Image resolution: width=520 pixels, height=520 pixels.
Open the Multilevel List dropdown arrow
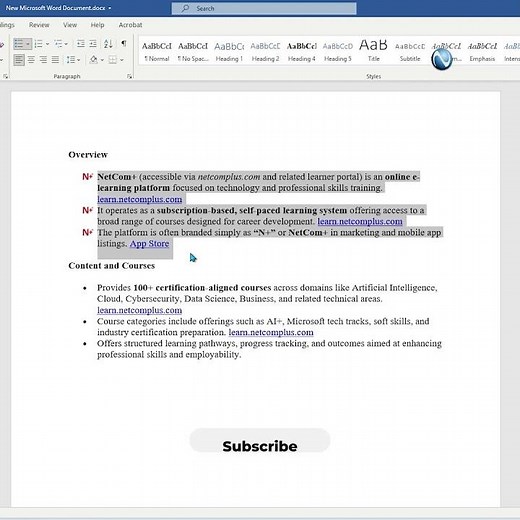tap(66, 44)
